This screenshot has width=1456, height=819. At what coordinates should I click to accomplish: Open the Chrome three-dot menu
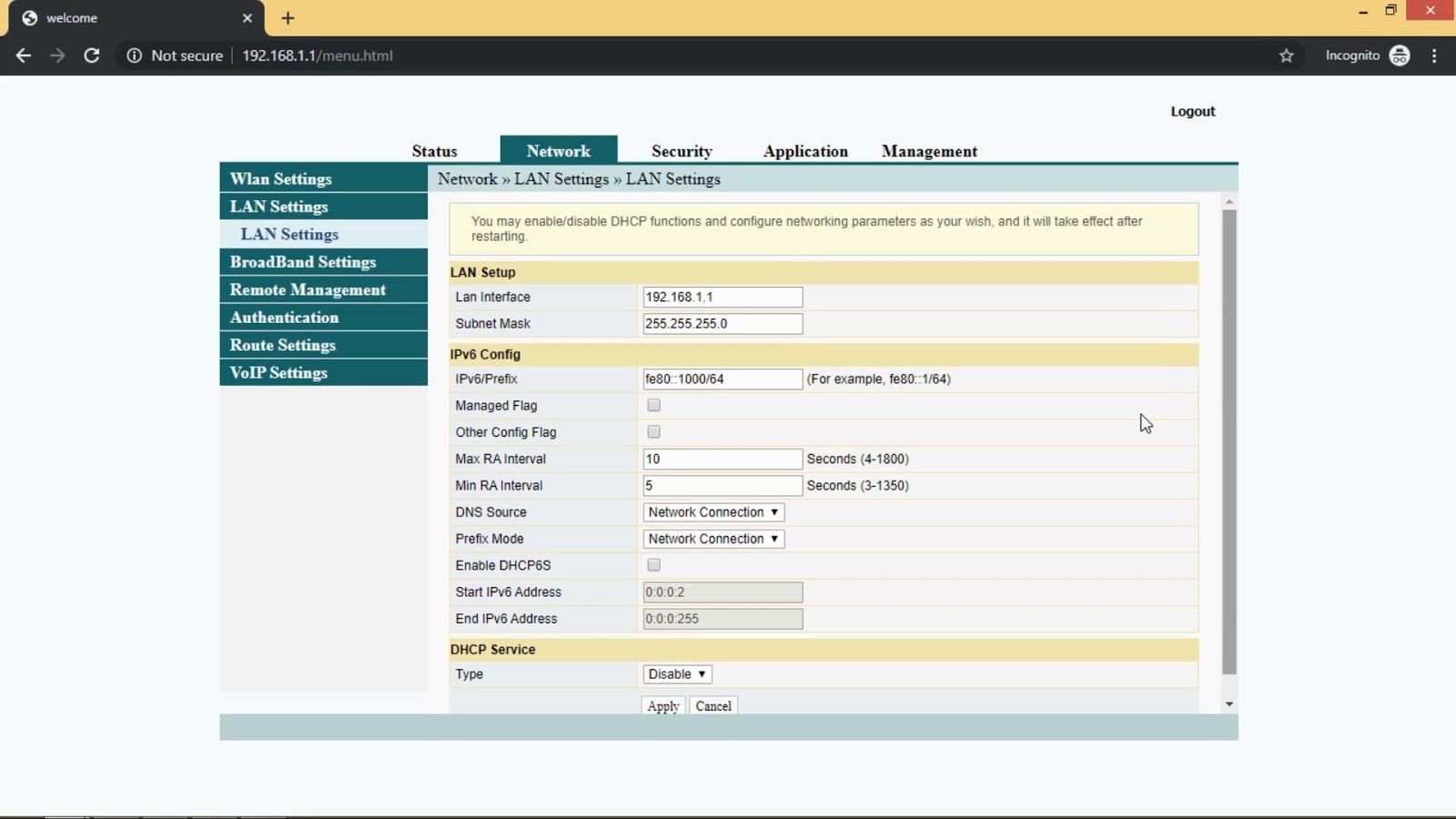[1434, 56]
